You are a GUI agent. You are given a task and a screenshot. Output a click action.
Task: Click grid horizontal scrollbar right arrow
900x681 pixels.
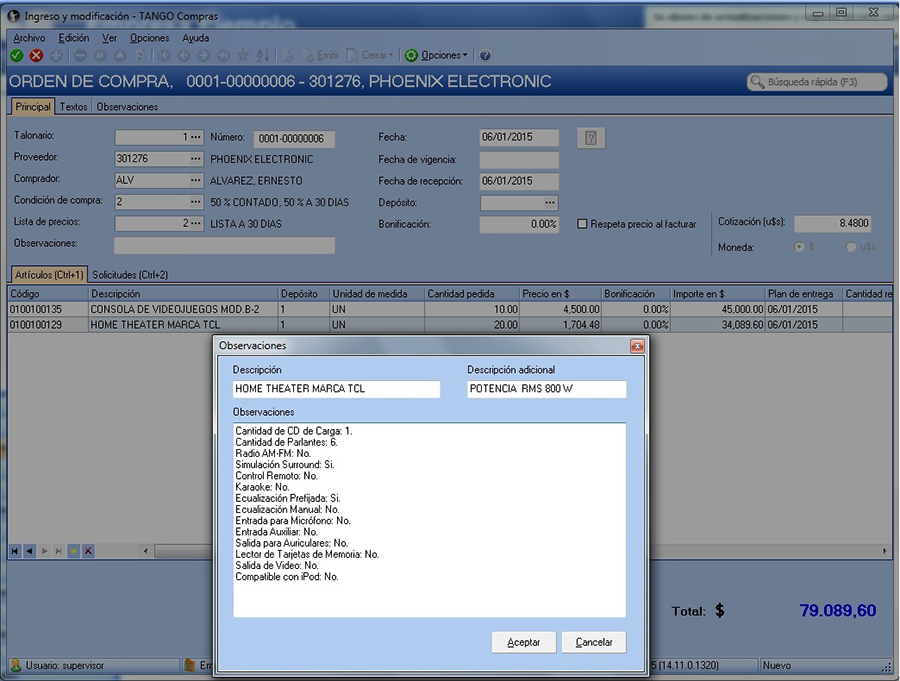(885, 551)
